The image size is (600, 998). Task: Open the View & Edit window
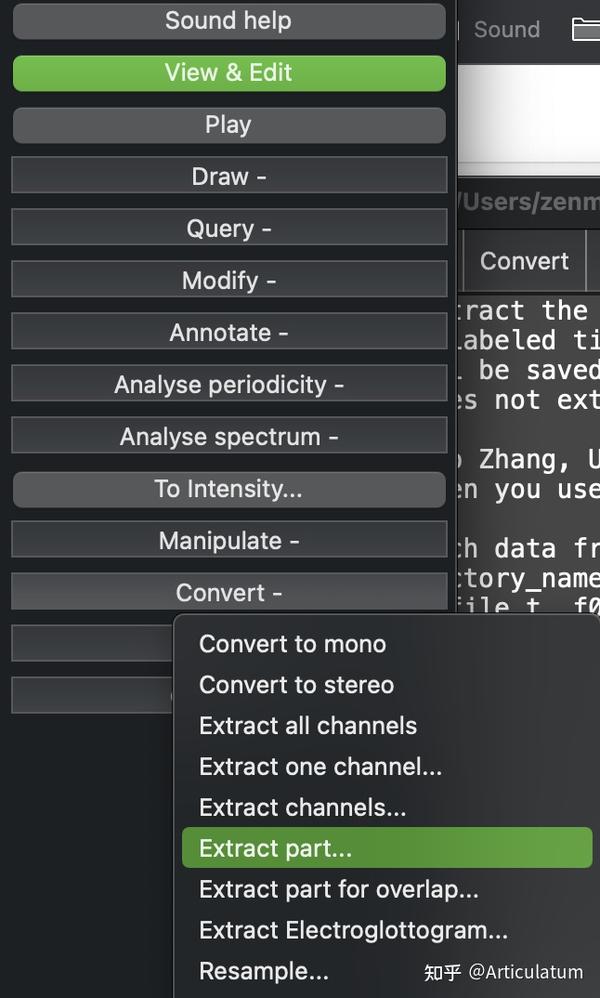(228, 73)
